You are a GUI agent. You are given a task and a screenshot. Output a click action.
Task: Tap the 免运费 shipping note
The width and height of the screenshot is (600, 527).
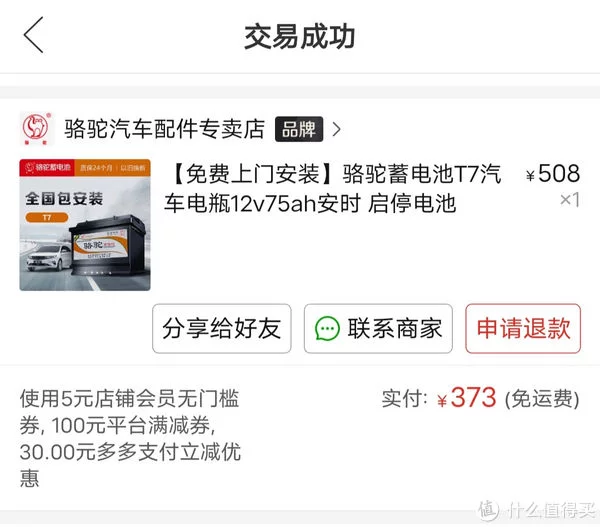[x=542, y=399]
